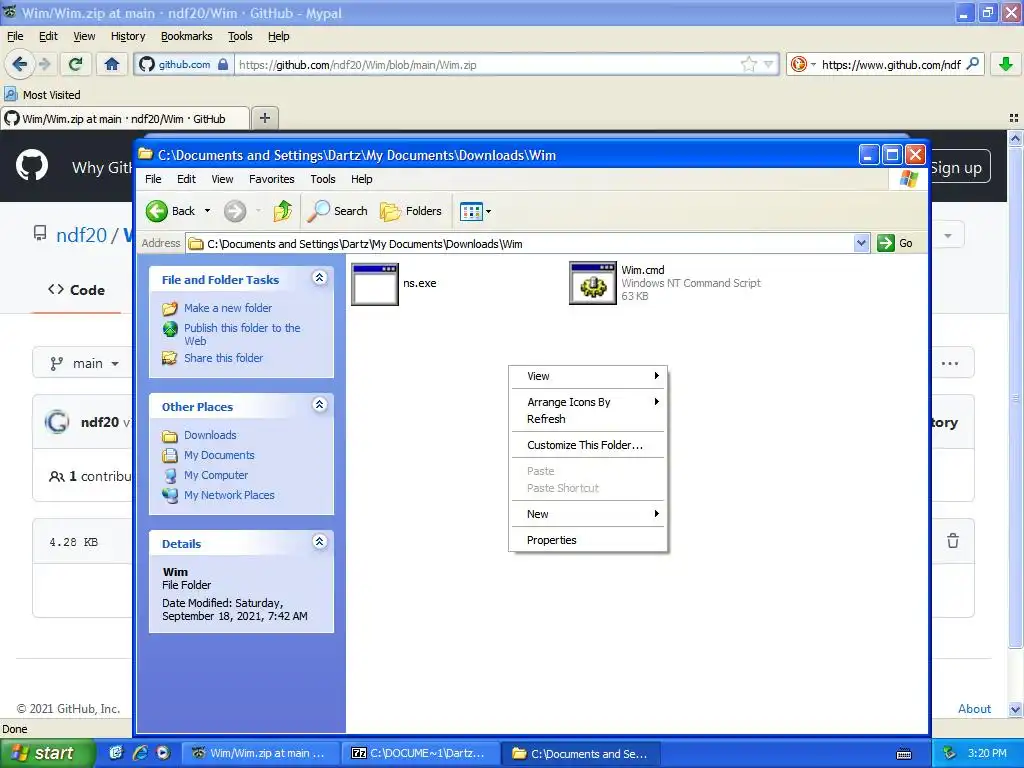Open the browser History menu

click(x=128, y=37)
